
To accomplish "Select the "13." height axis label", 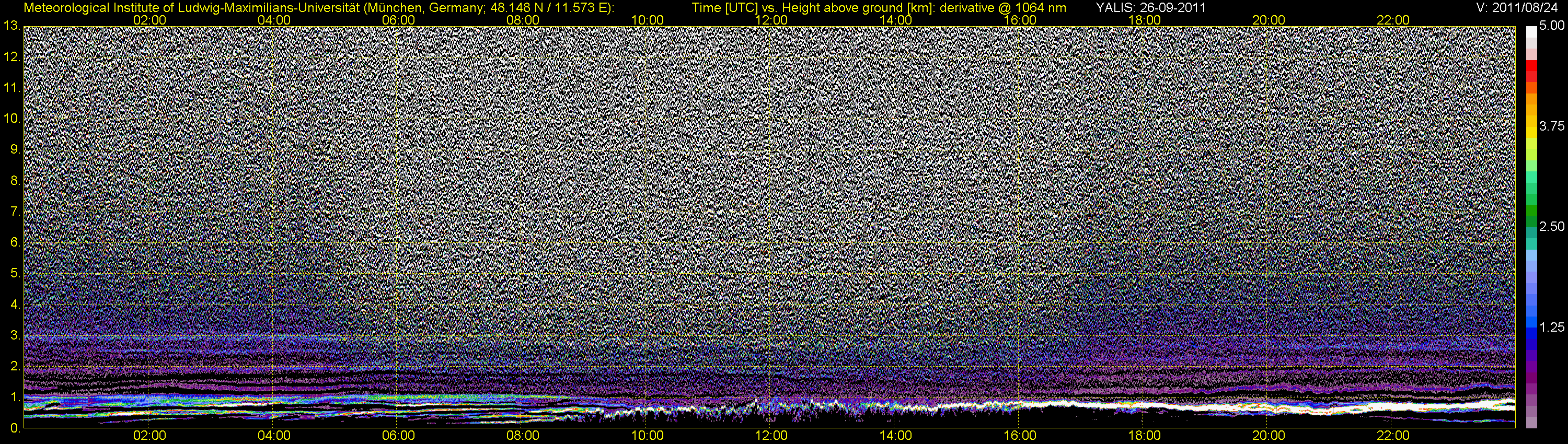I will 11,26.
